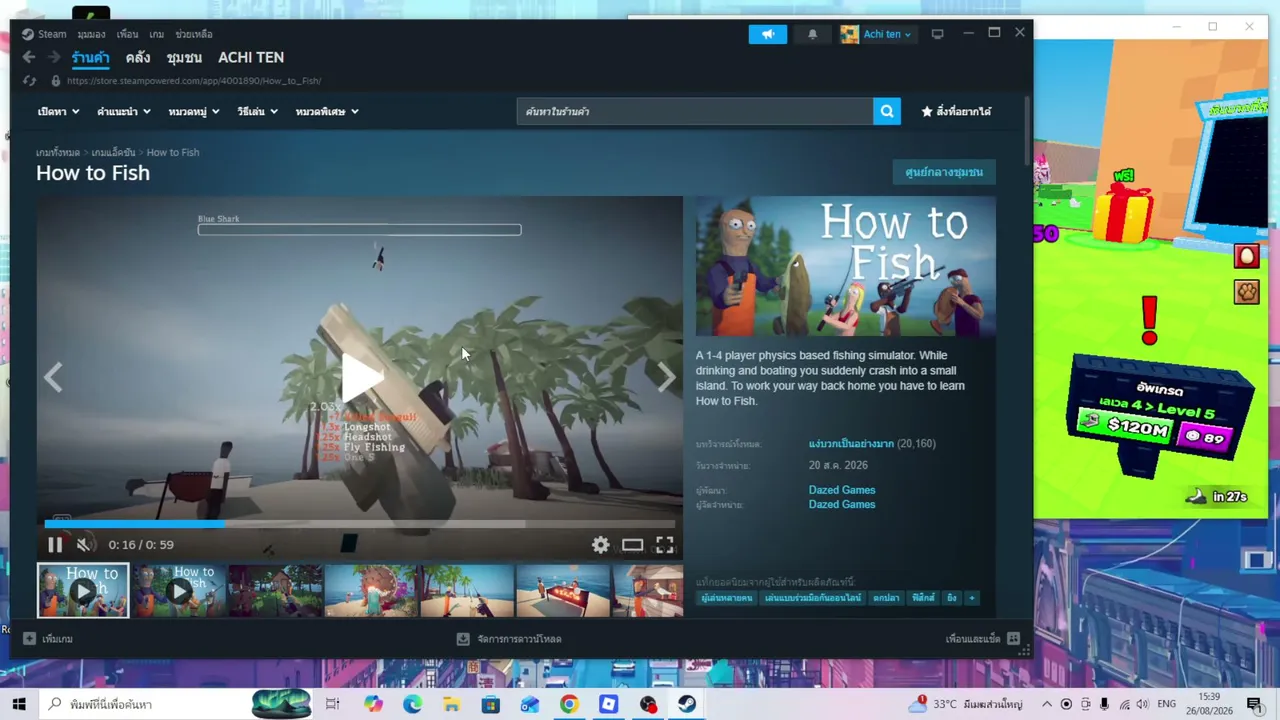Open the Windows notification center icon
The height and width of the screenshot is (720, 1280).
tap(1254, 704)
